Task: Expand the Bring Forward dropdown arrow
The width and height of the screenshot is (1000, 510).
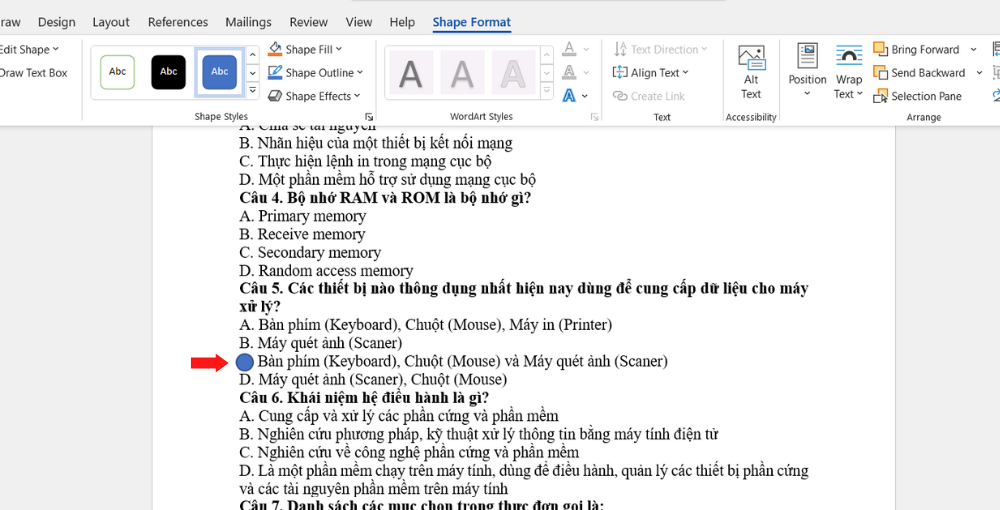Action: pyautogui.click(x=973, y=50)
